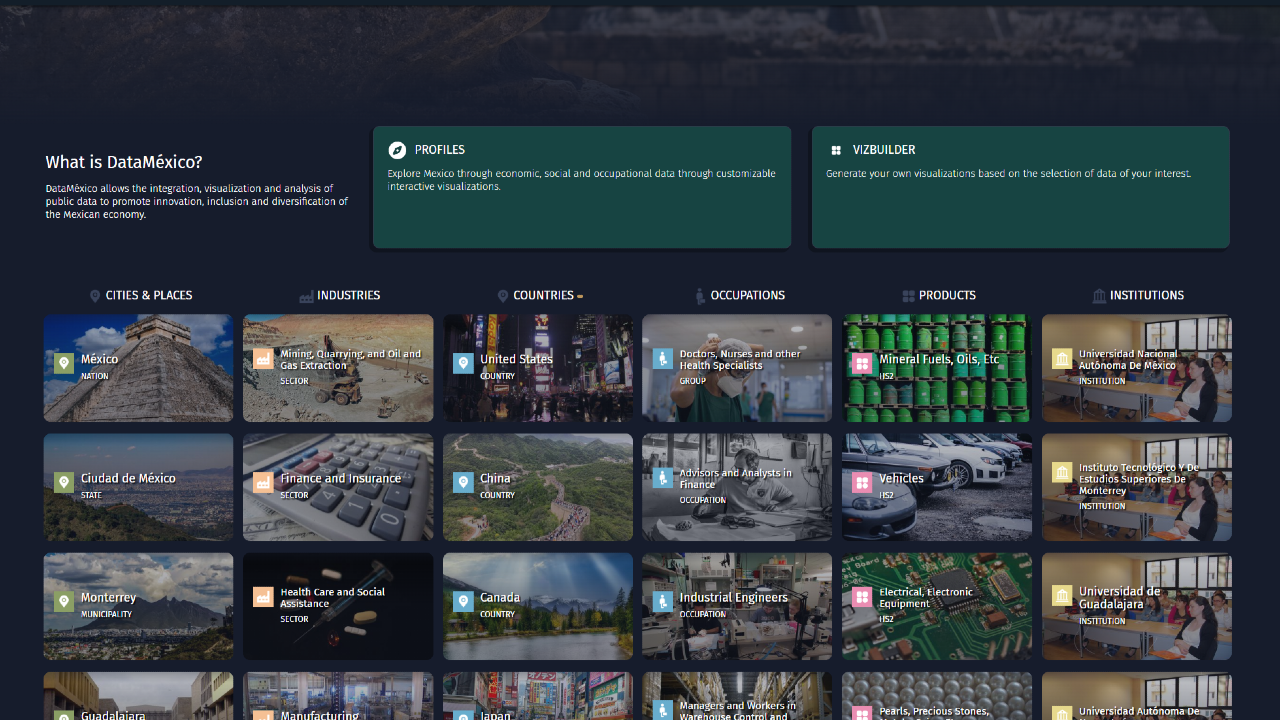
Task: Open the Universidad de Guadalajara title
Action: point(1120,597)
